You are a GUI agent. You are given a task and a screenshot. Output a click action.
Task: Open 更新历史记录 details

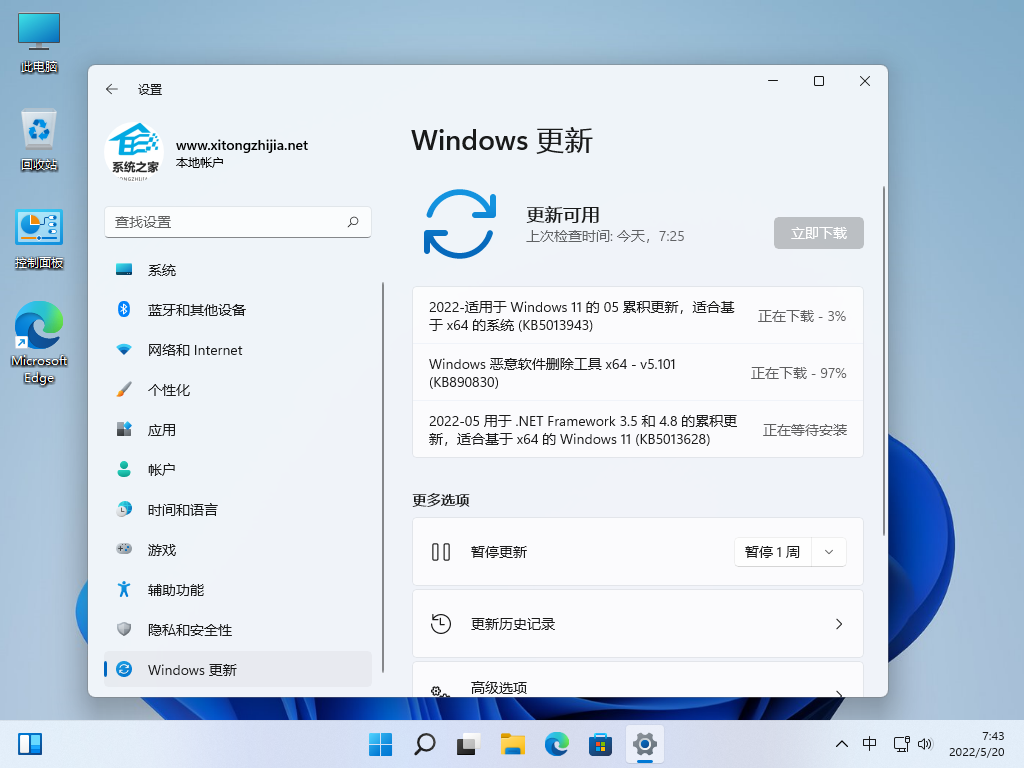pyautogui.click(x=637, y=623)
